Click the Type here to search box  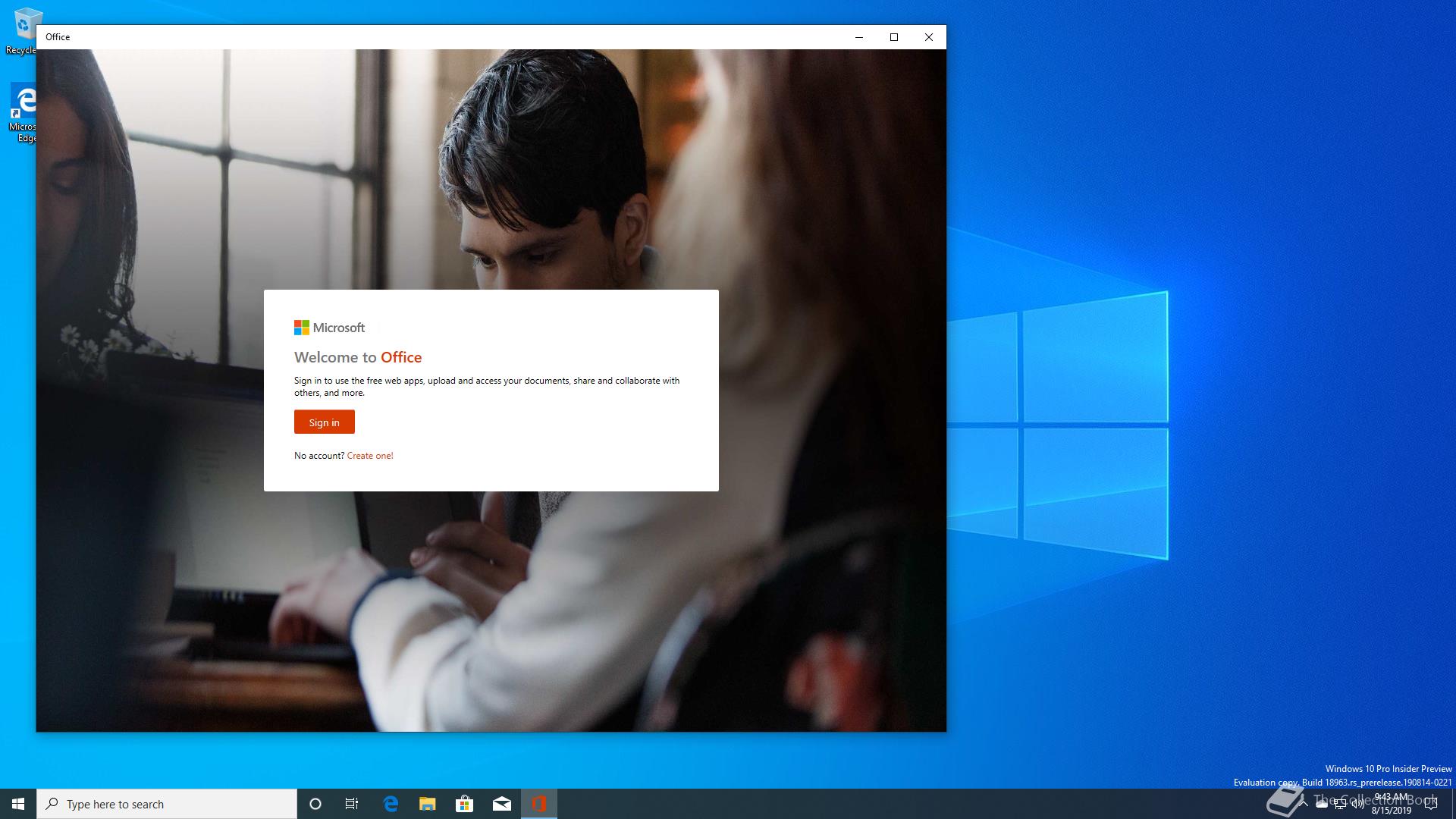pyautogui.click(x=167, y=804)
